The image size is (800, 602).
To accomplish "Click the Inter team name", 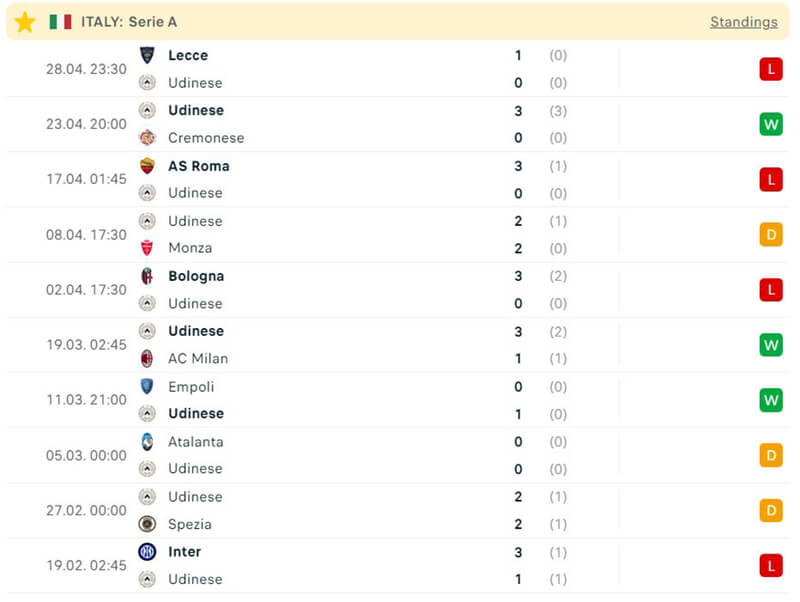I will point(184,552).
